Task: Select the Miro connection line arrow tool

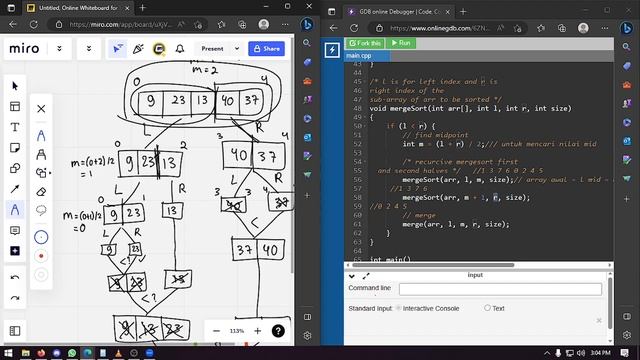Action: point(15,189)
